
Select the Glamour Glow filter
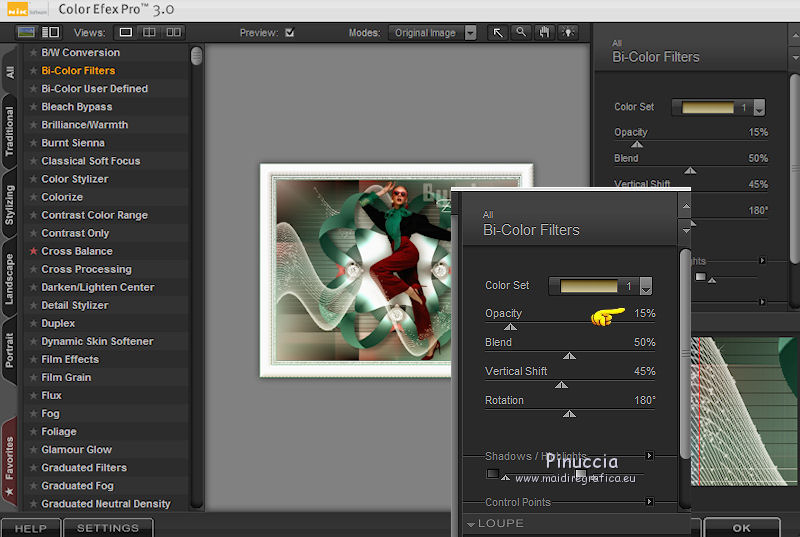pyautogui.click(x=76, y=450)
